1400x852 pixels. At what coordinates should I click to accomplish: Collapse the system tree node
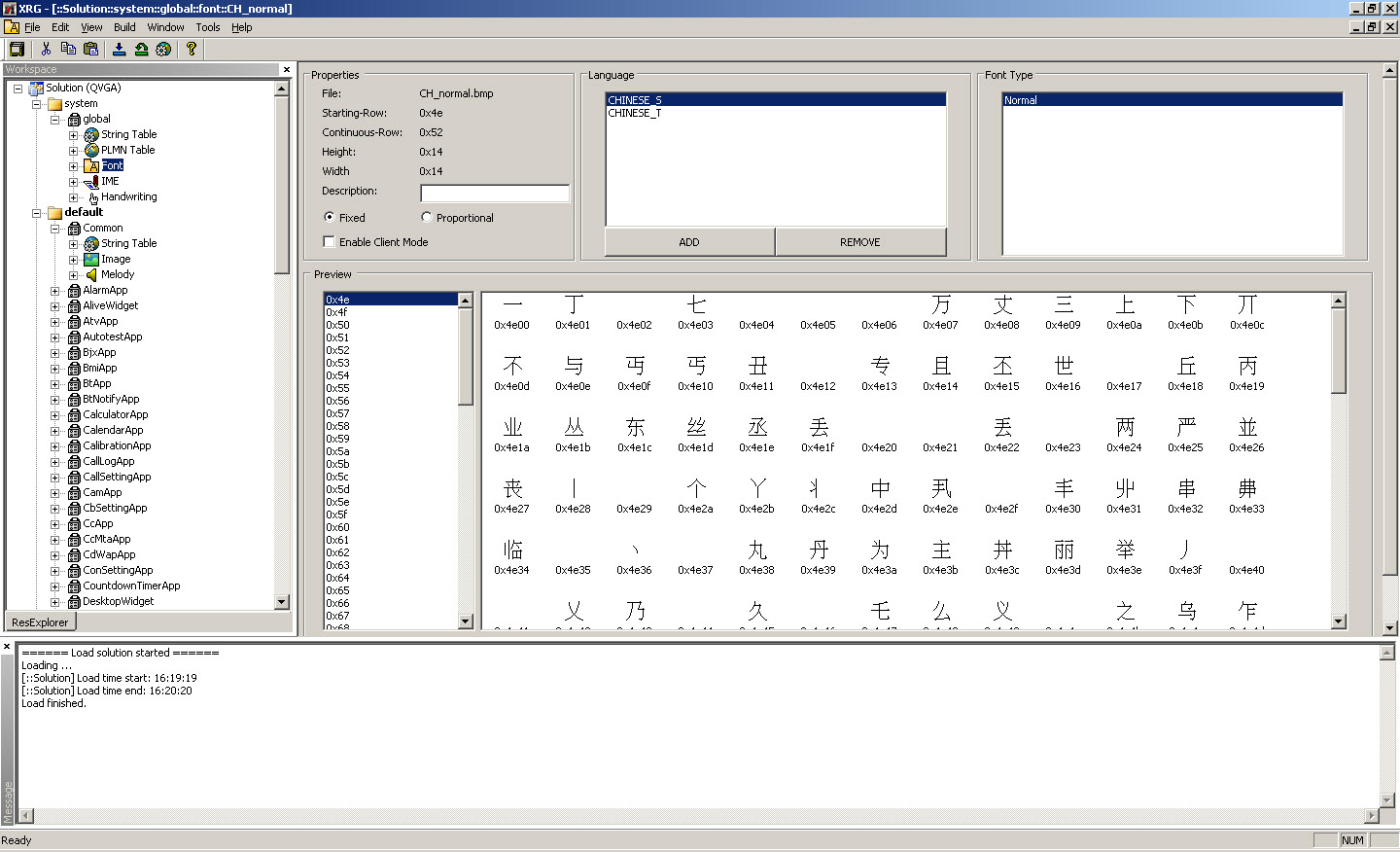pyautogui.click(x=37, y=103)
